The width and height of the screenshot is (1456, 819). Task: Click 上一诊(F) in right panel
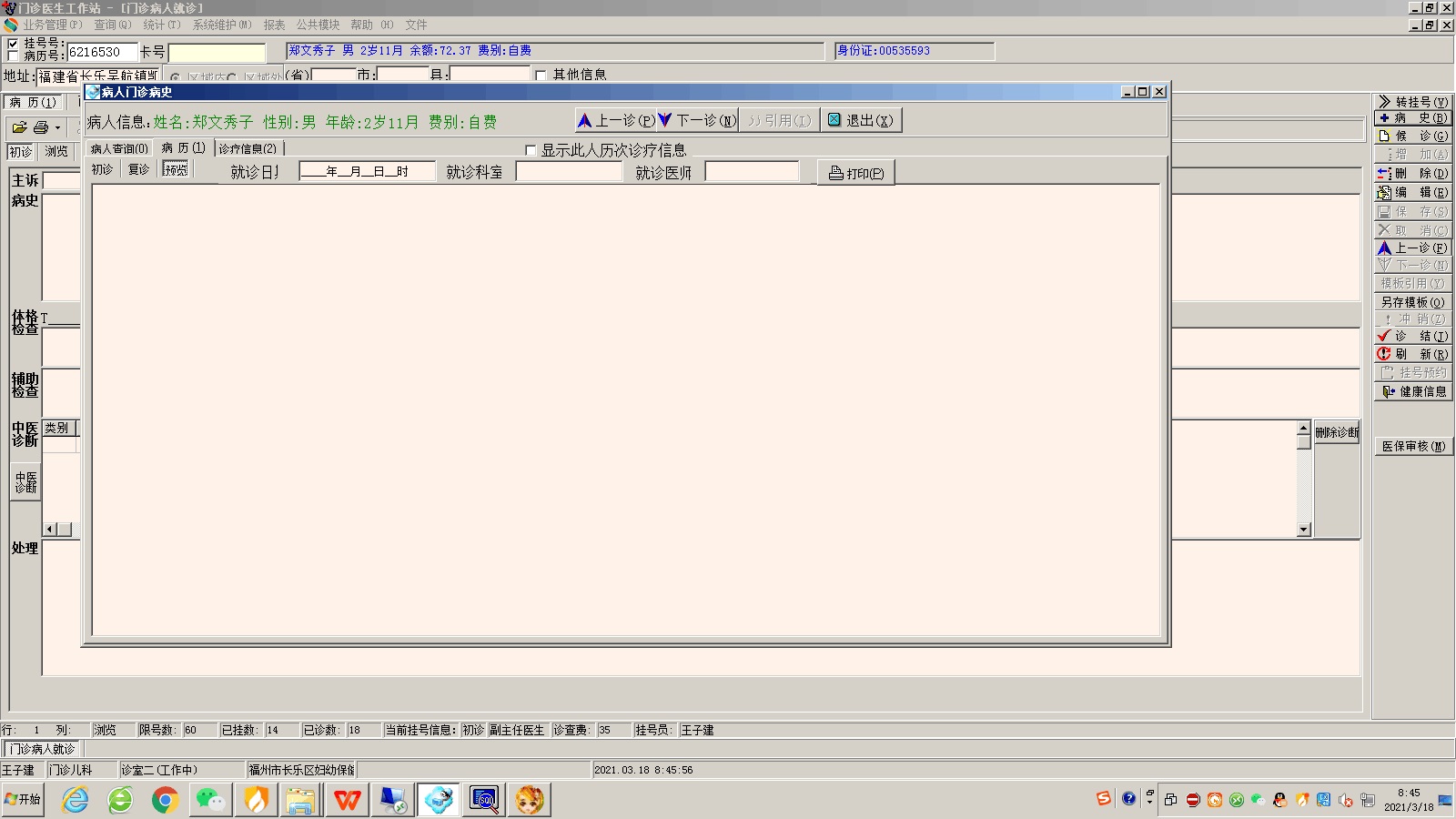coord(1412,248)
